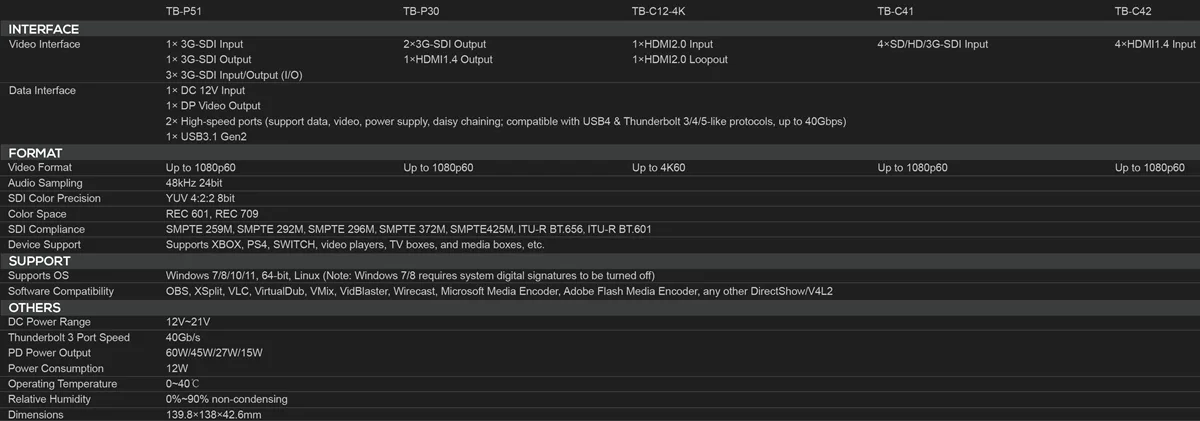Select the "1×HDMI2.0 Loopout" entry
The image size is (1200, 421).
(680, 60)
